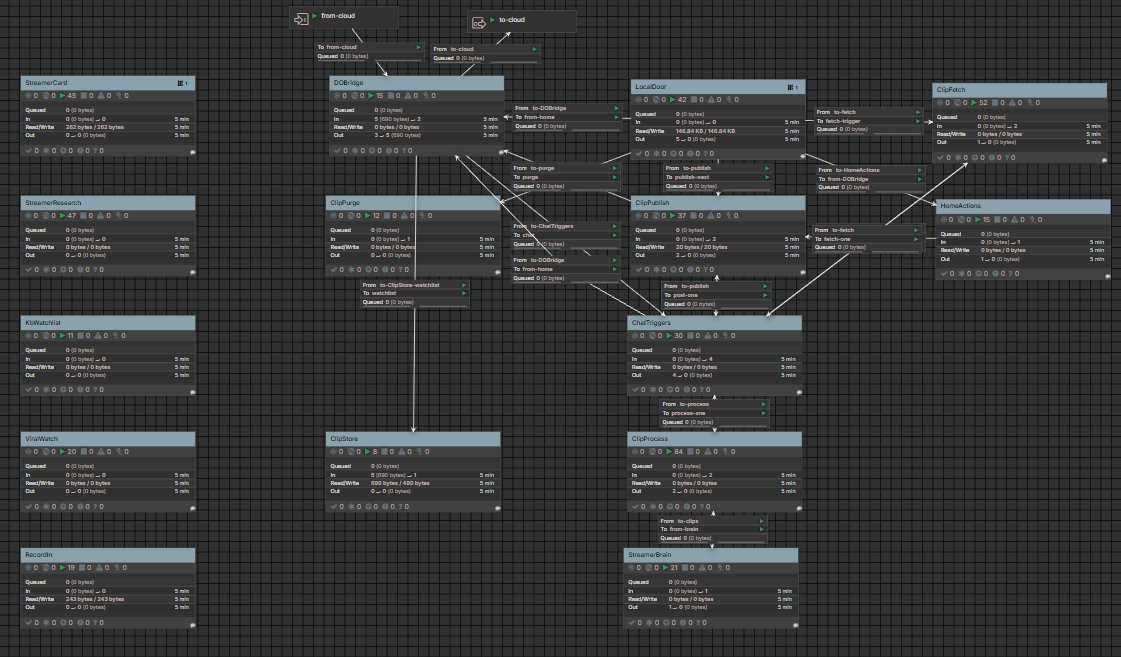The height and width of the screenshot is (657, 1121).
Task: Select the ClipFetch process group title
Action: pyautogui.click(x=951, y=90)
